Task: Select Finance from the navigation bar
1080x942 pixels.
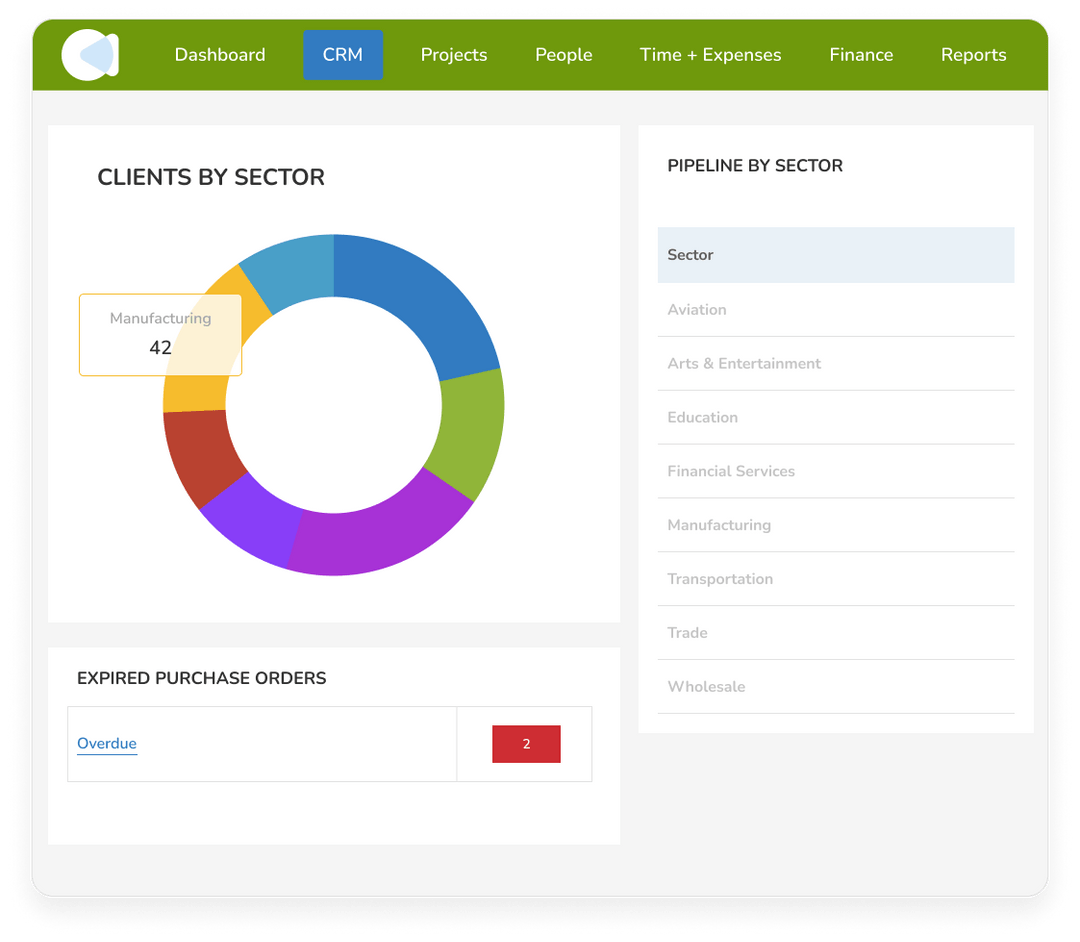Action: tap(861, 55)
